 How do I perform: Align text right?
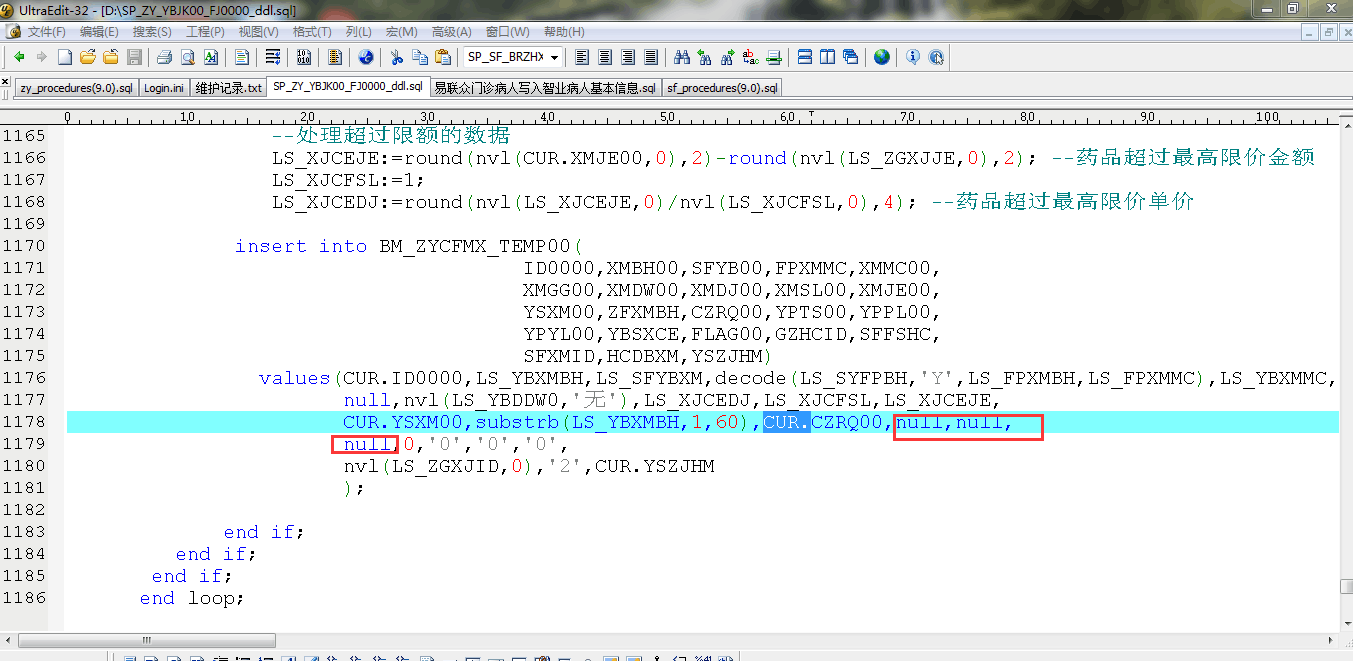point(627,57)
